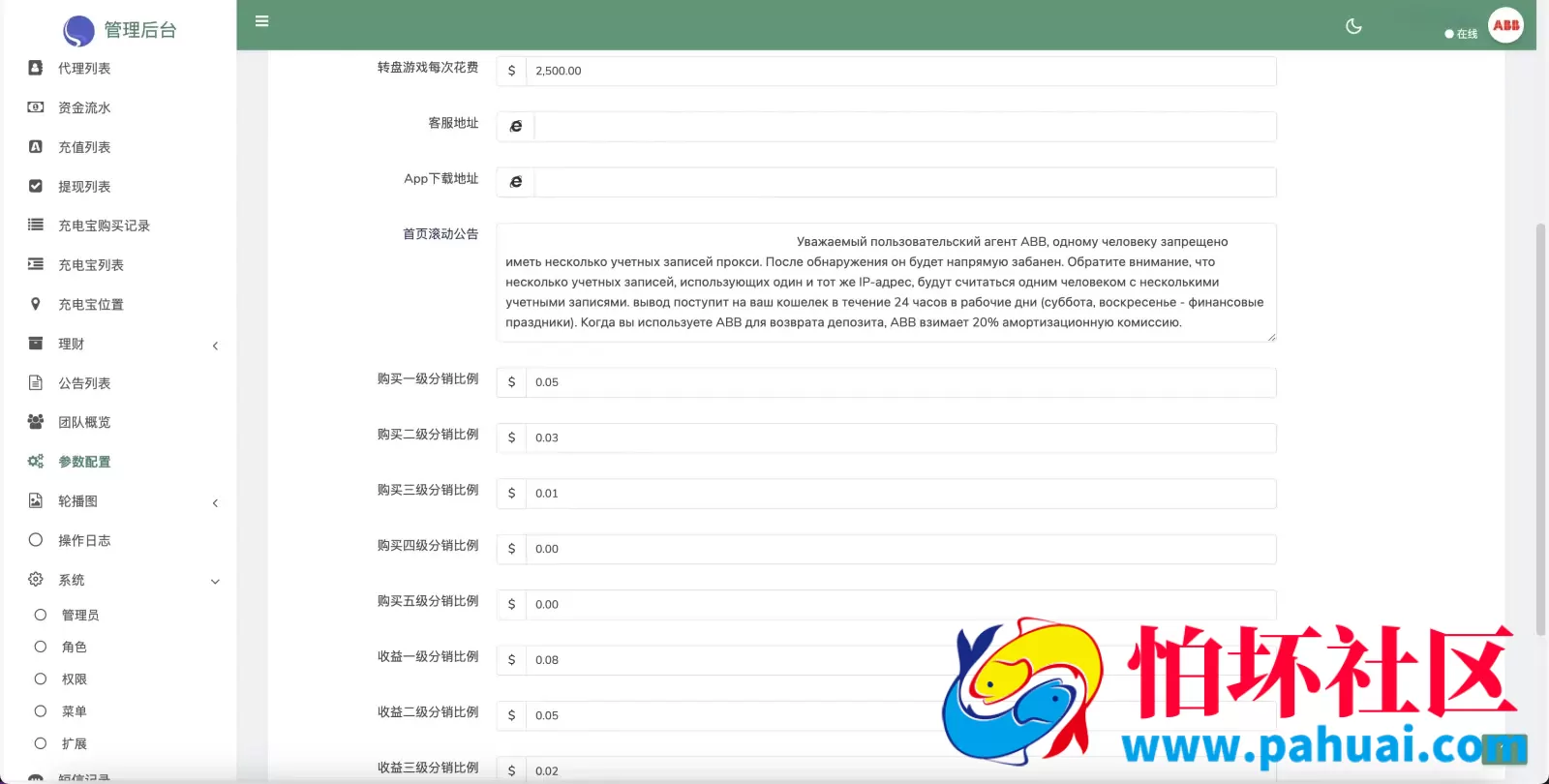Click the 收益三级分销比例 value 0.02
The height and width of the screenshot is (784, 1549).
point(547,771)
